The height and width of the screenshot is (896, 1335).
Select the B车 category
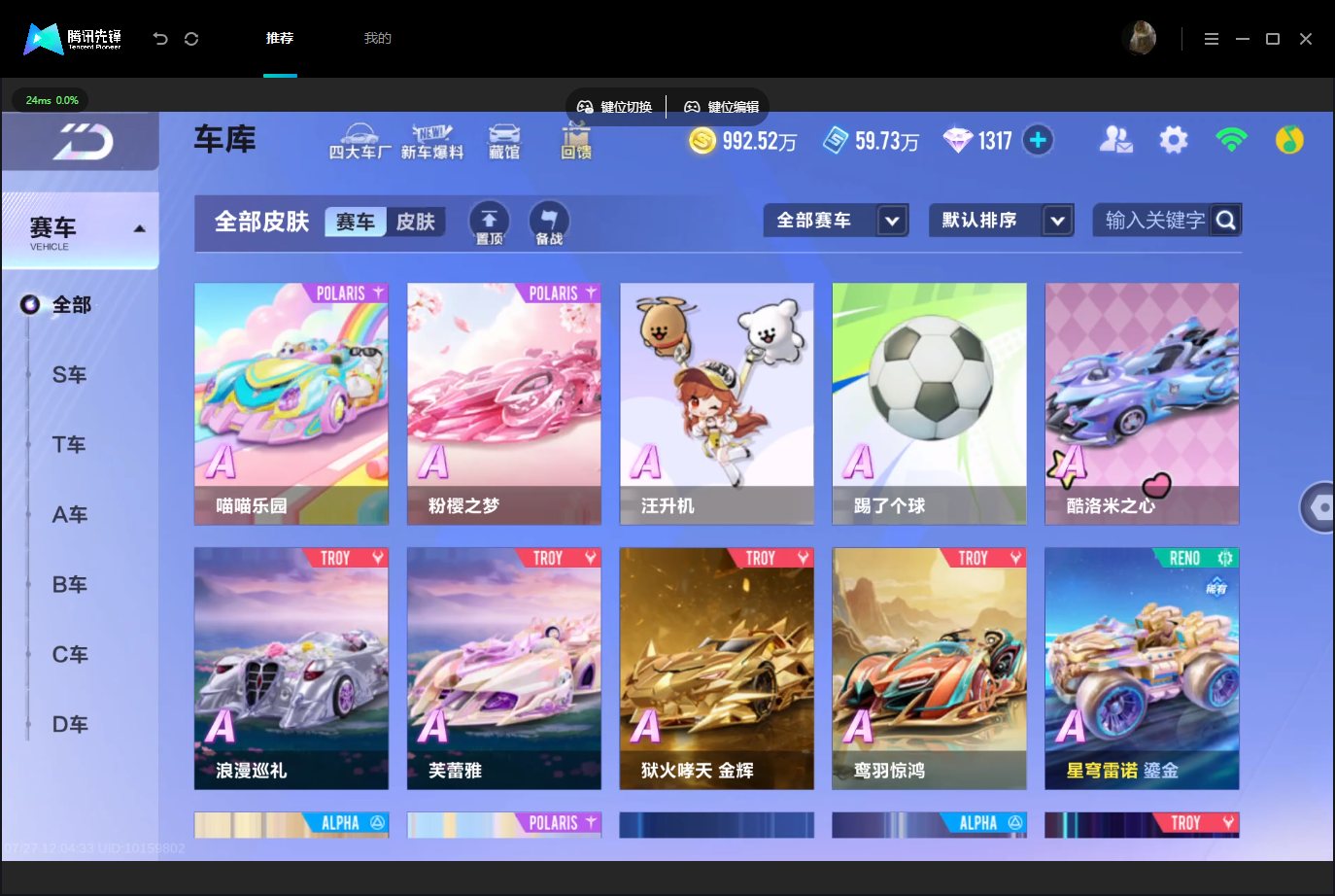pyautogui.click(x=70, y=585)
